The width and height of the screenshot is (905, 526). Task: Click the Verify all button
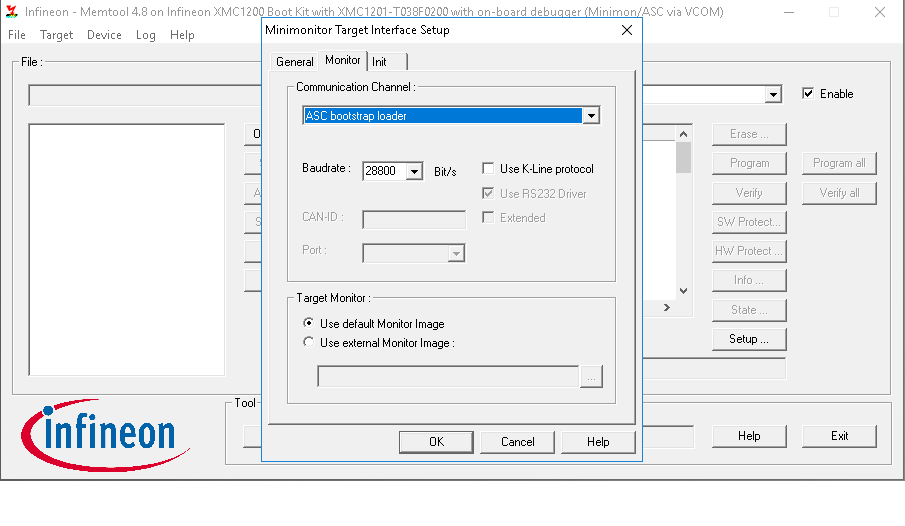pyautogui.click(x=839, y=193)
